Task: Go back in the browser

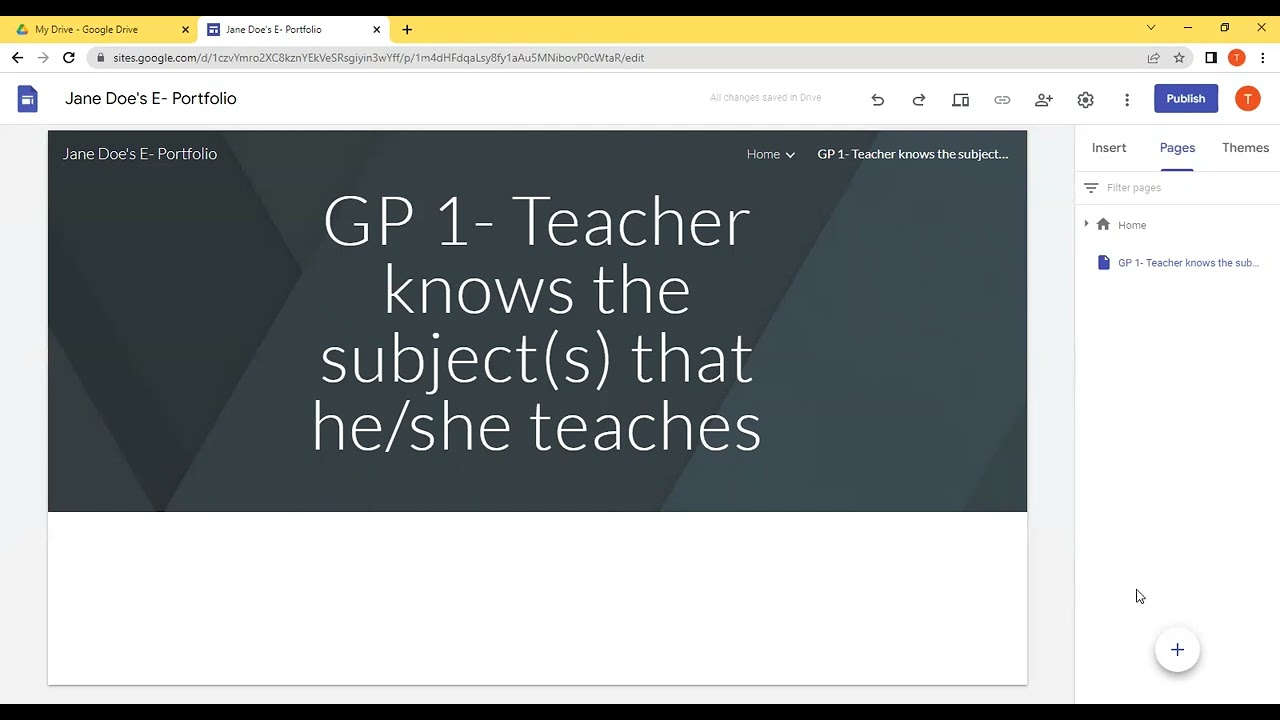Action: 17,58
